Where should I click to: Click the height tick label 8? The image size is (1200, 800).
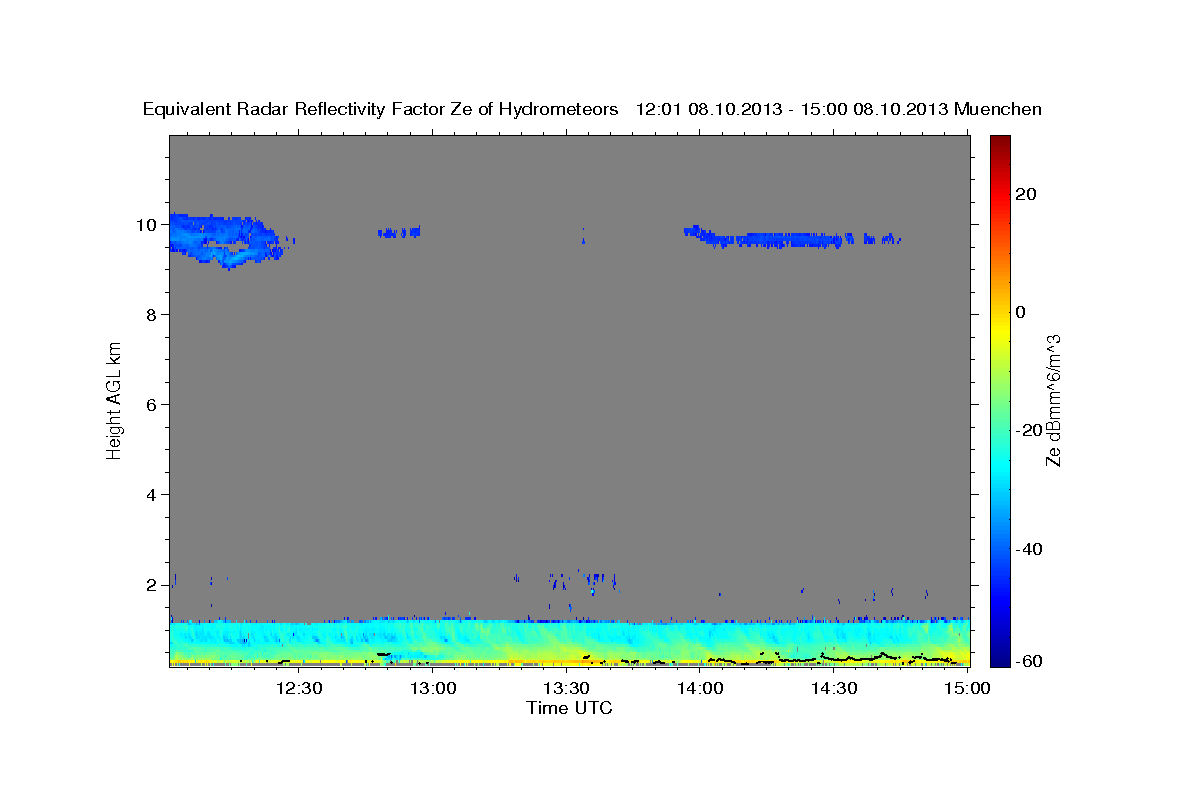point(153,314)
